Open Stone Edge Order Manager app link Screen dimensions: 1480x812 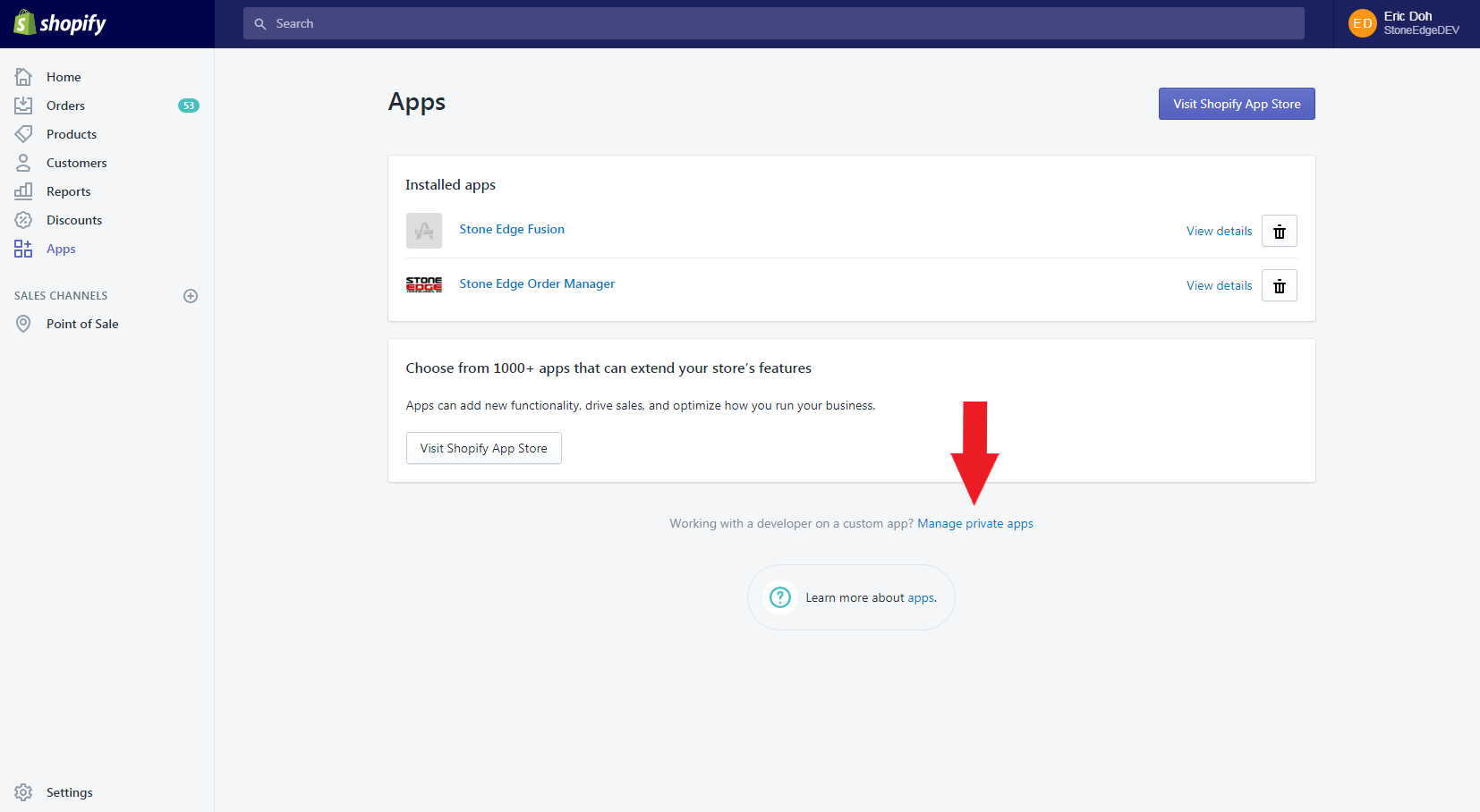coord(537,283)
